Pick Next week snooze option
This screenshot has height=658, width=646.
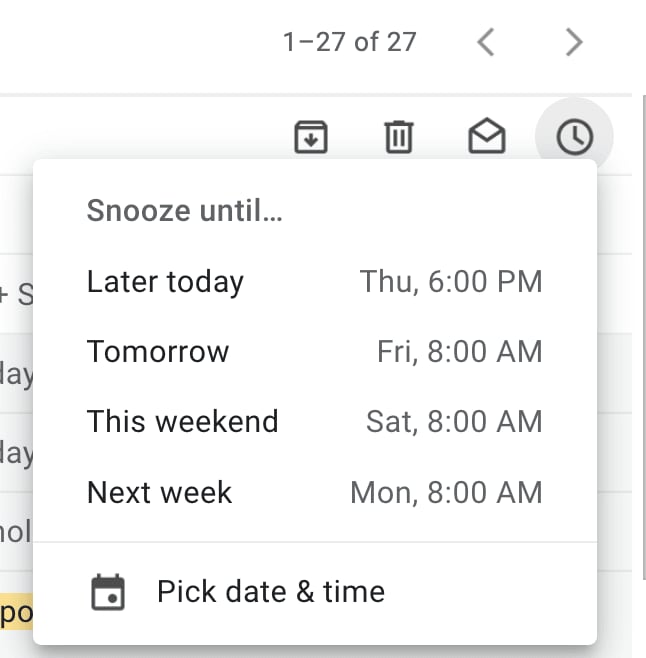click(x=315, y=492)
